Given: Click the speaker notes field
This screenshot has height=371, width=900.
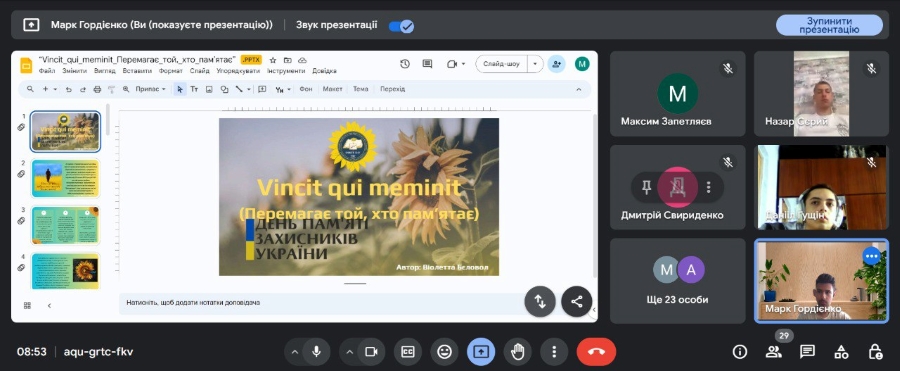Looking at the screenshot, I should point(321,302).
